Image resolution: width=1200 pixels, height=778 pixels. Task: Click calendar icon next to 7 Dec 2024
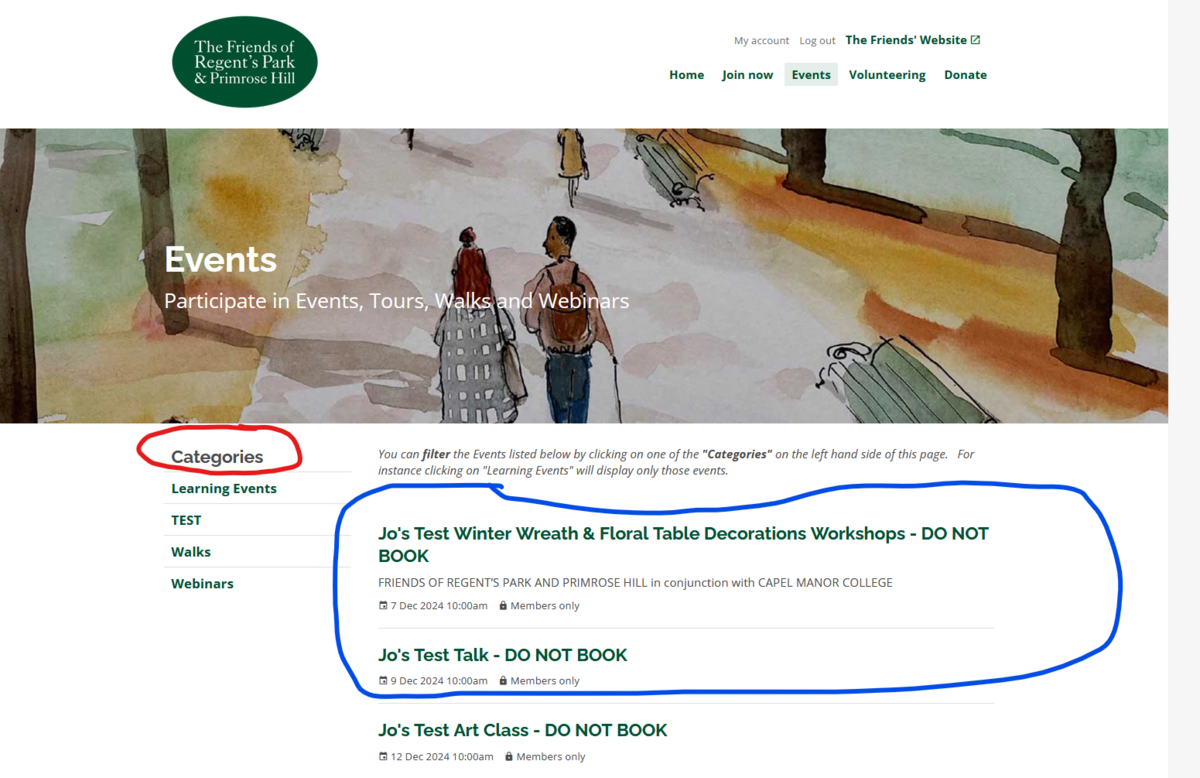click(383, 606)
